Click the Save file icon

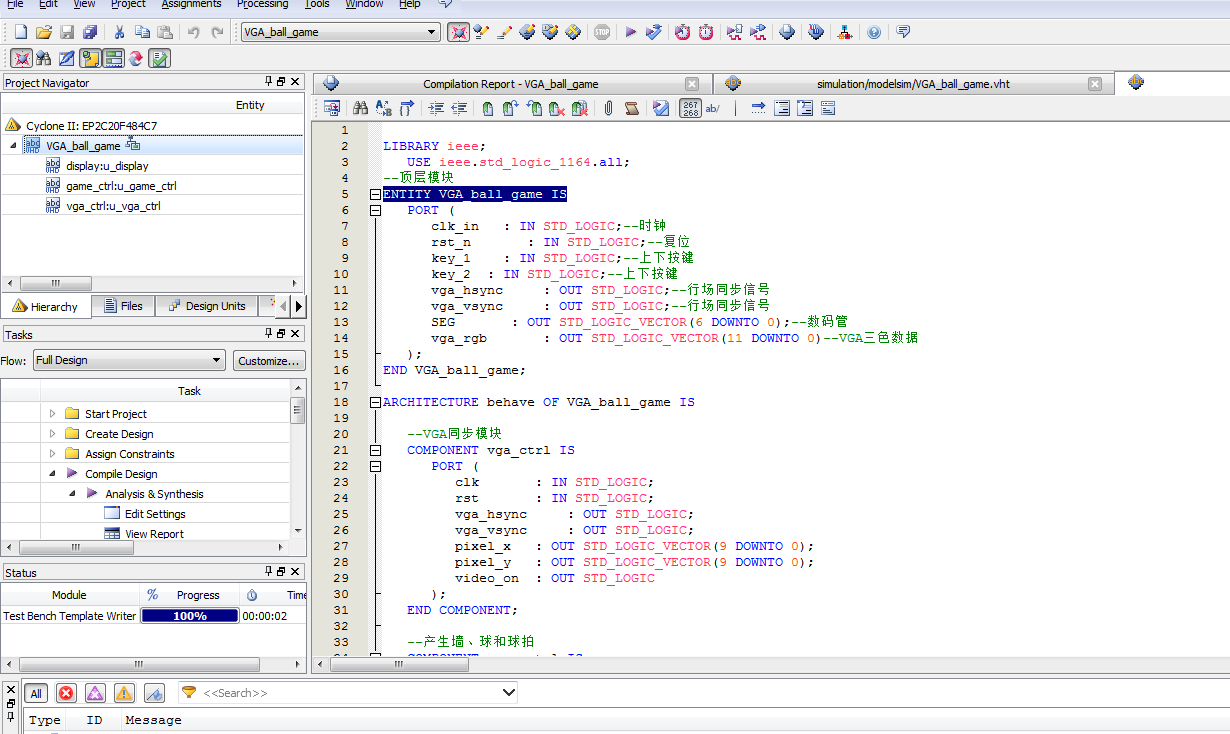[x=67, y=32]
